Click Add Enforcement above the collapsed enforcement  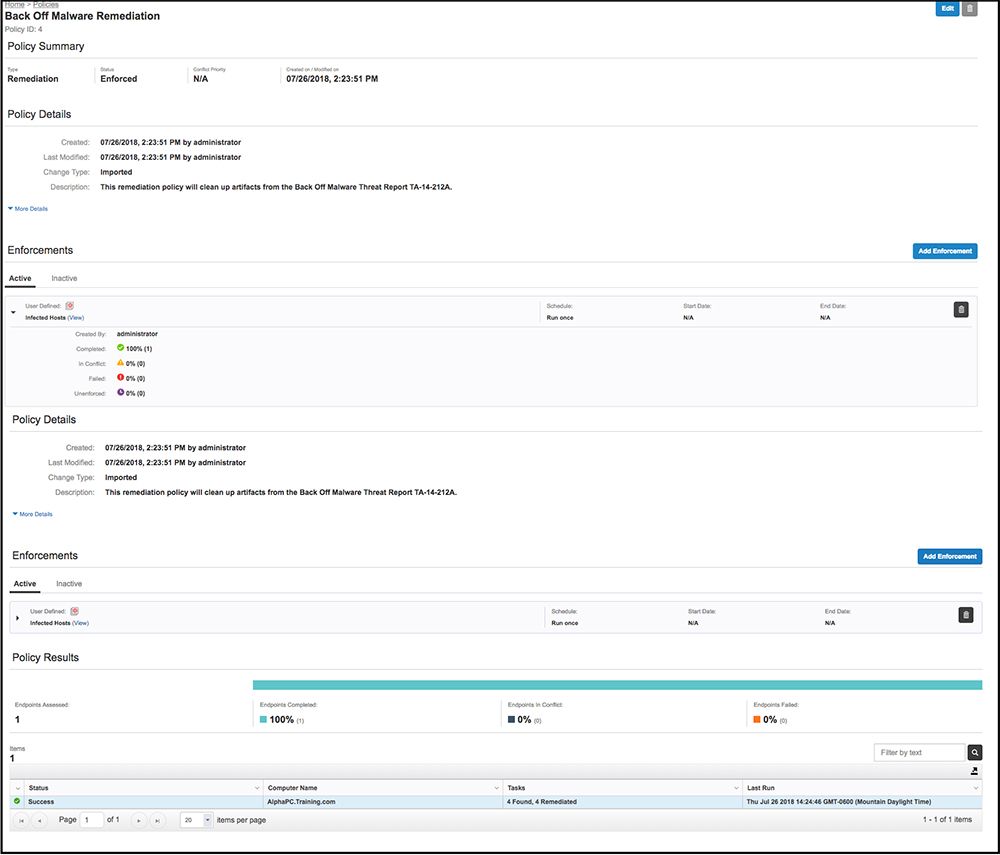pos(950,557)
